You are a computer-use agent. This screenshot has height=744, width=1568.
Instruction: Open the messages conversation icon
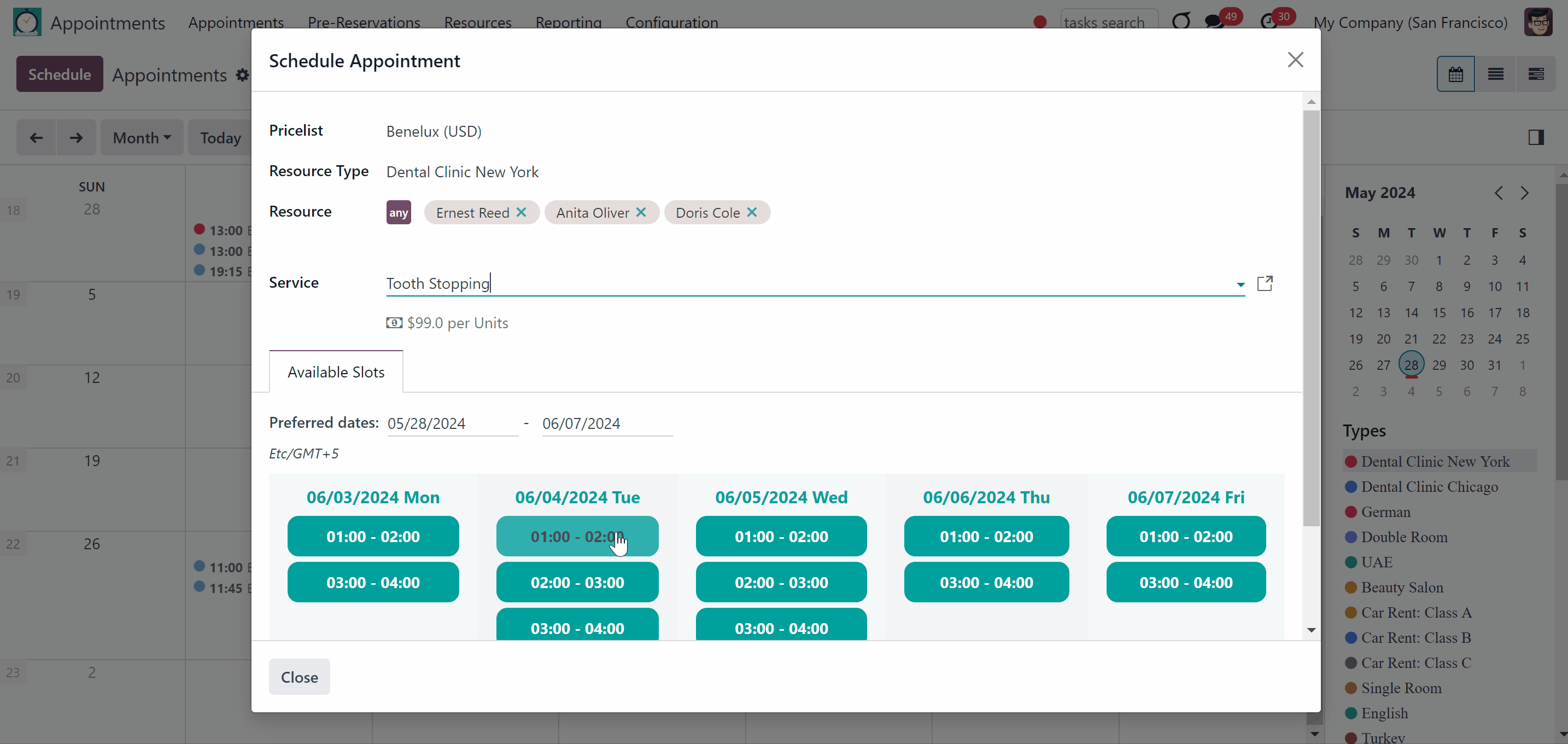tap(1214, 22)
